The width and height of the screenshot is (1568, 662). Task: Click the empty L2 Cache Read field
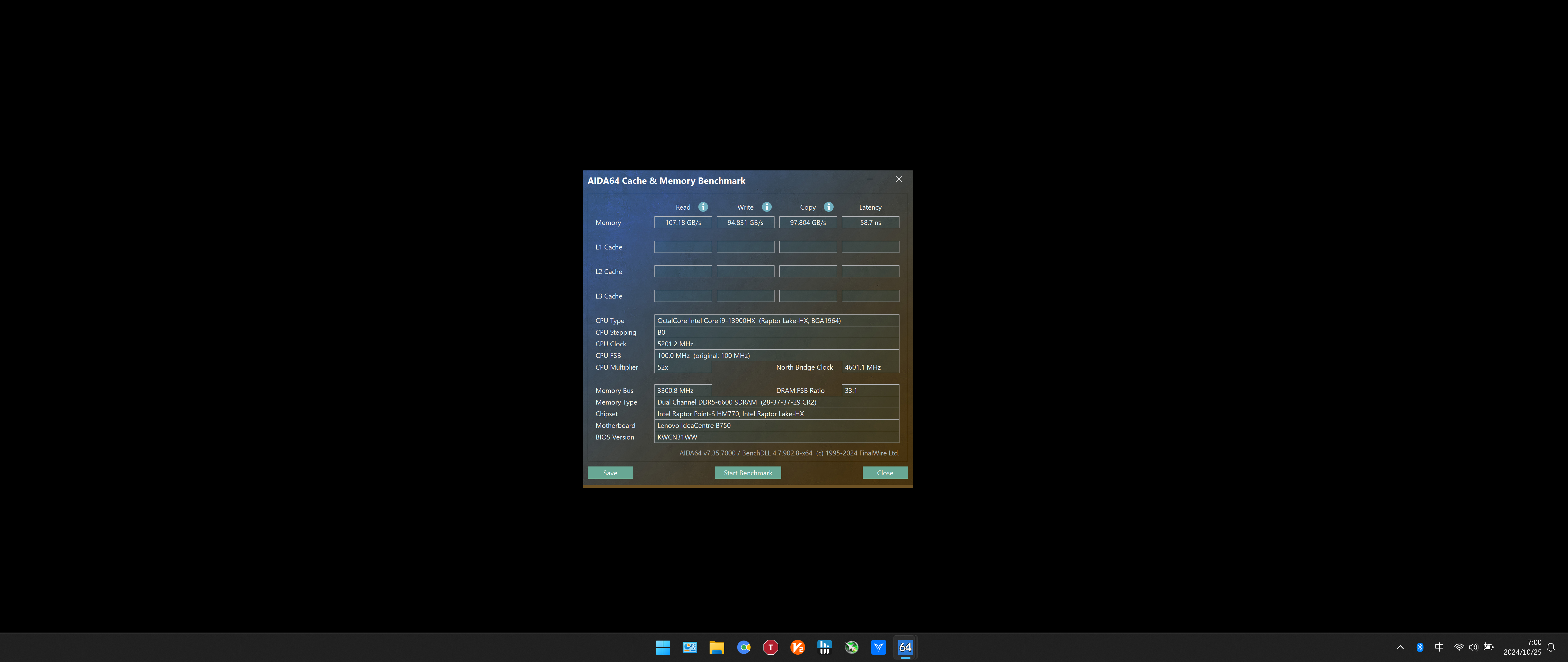tap(683, 272)
